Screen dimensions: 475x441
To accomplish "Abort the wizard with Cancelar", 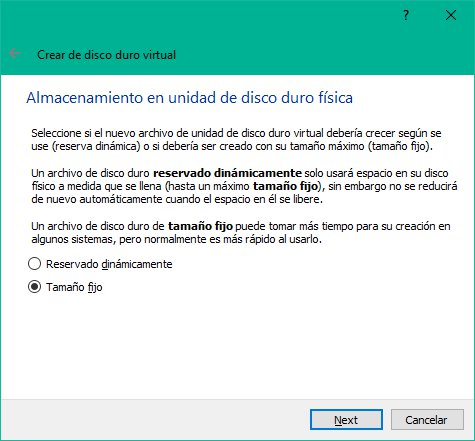I will click(x=427, y=420).
